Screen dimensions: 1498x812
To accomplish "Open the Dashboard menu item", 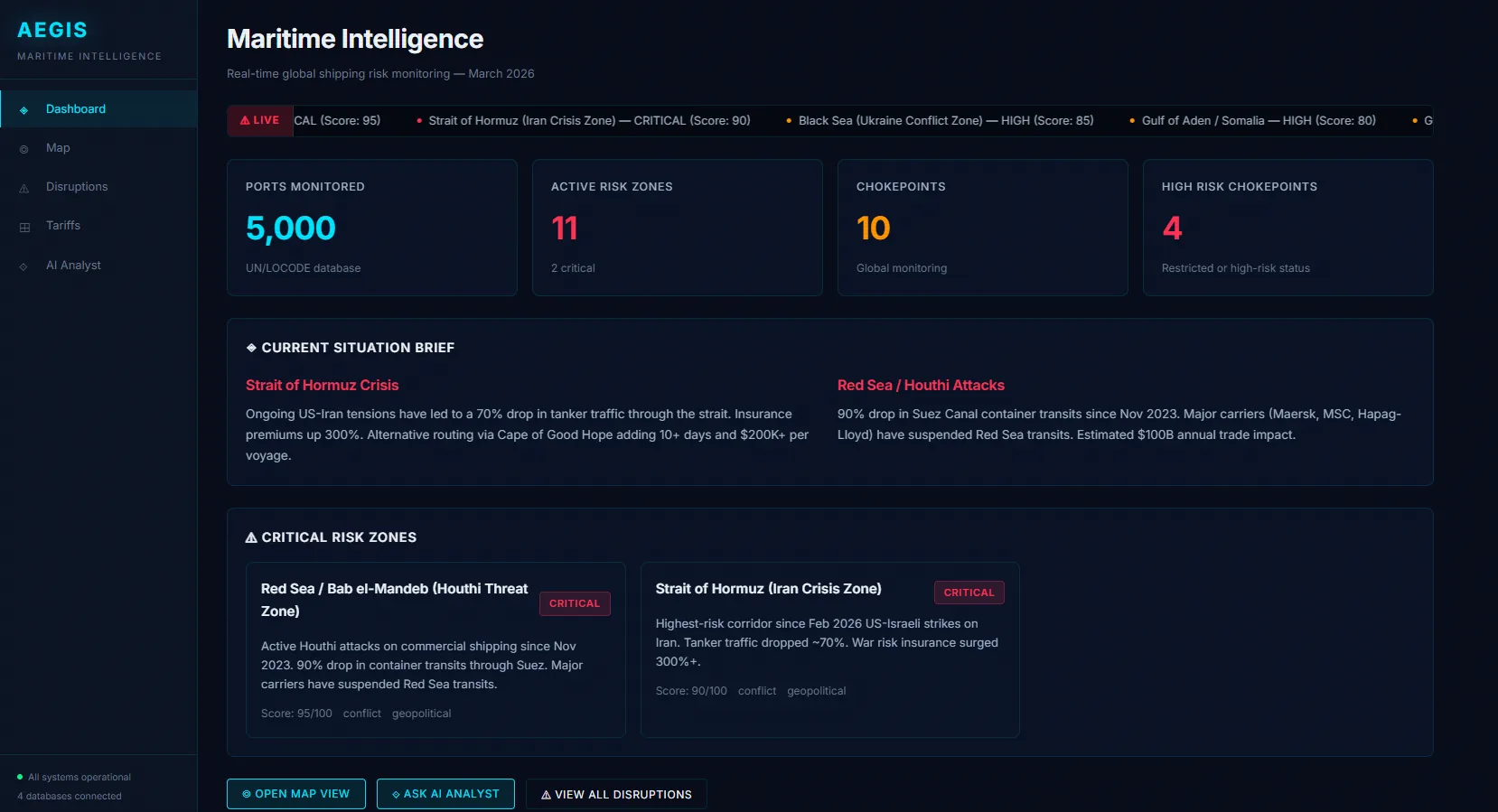I will (x=98, y=109).
